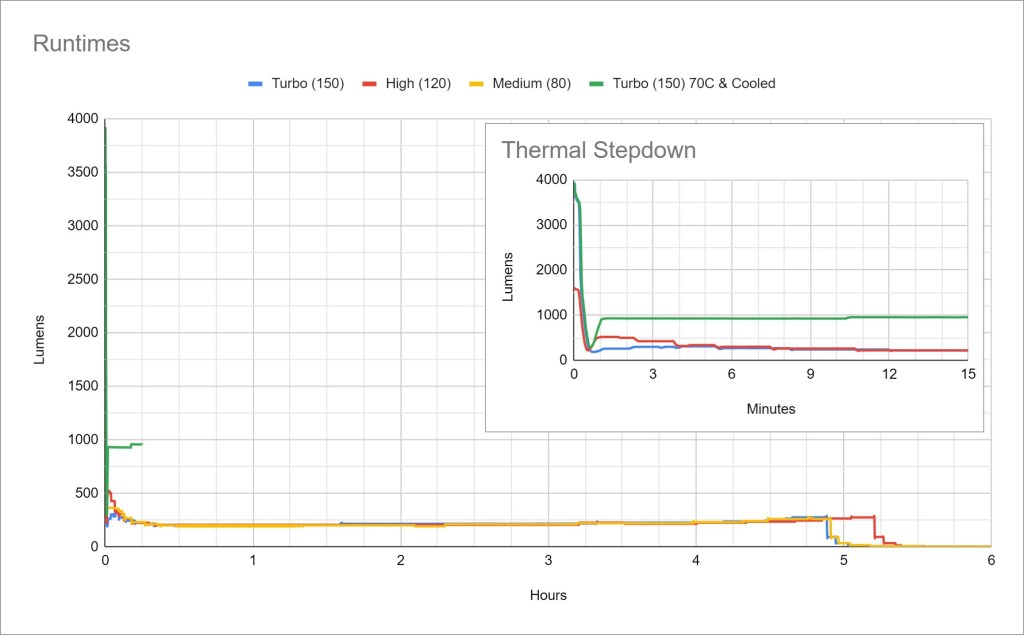The height and width of the screenshot is (635, 1024).
Task: Select the "High (120)" legend label text
Action: pyautogui.click(x=419, y=84)
